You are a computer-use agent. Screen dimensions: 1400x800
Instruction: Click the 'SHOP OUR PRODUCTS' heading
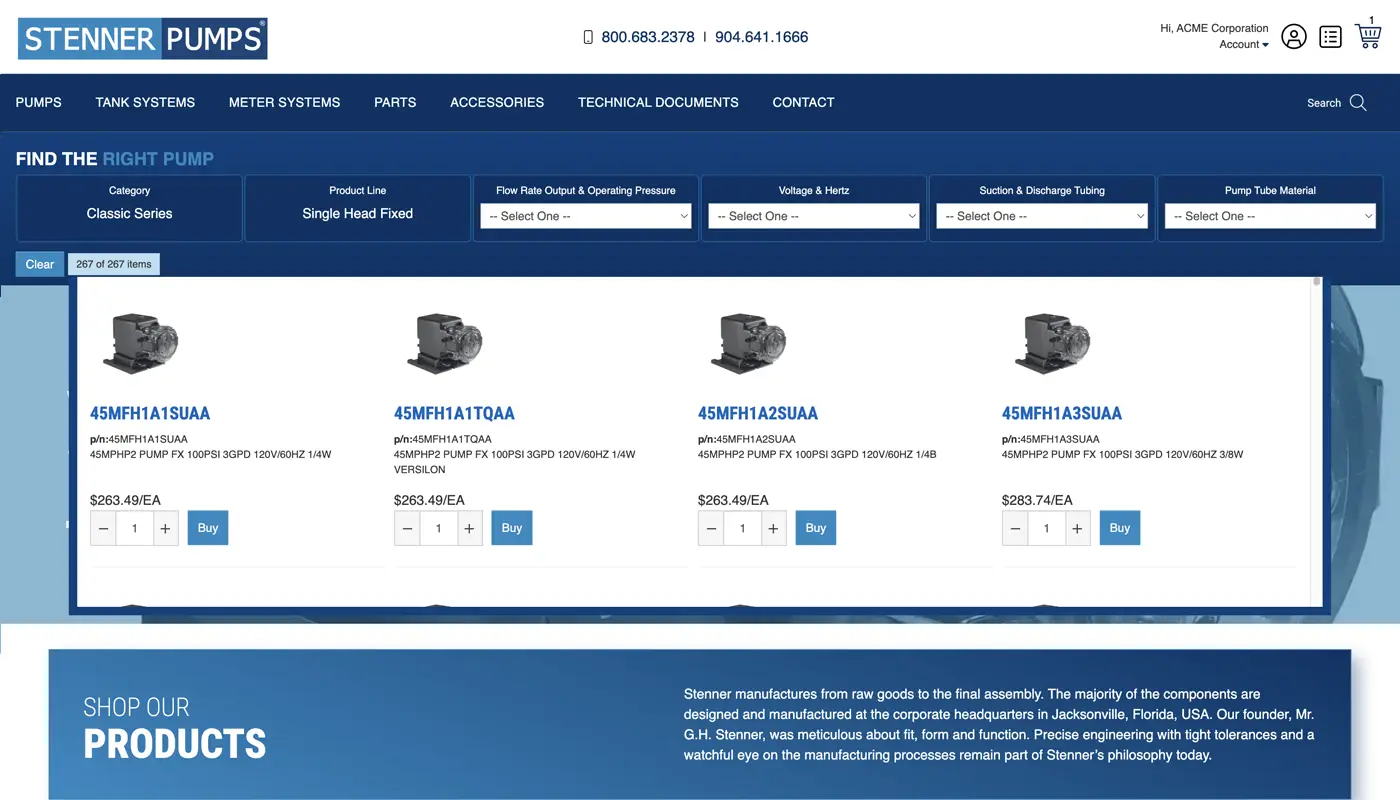tap(175, 728)
